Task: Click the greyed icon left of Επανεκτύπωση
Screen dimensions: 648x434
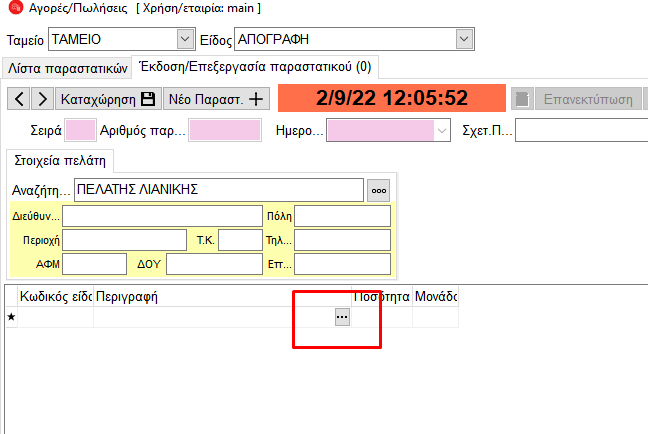Action: pyautogui.click(x=521, y=99)
